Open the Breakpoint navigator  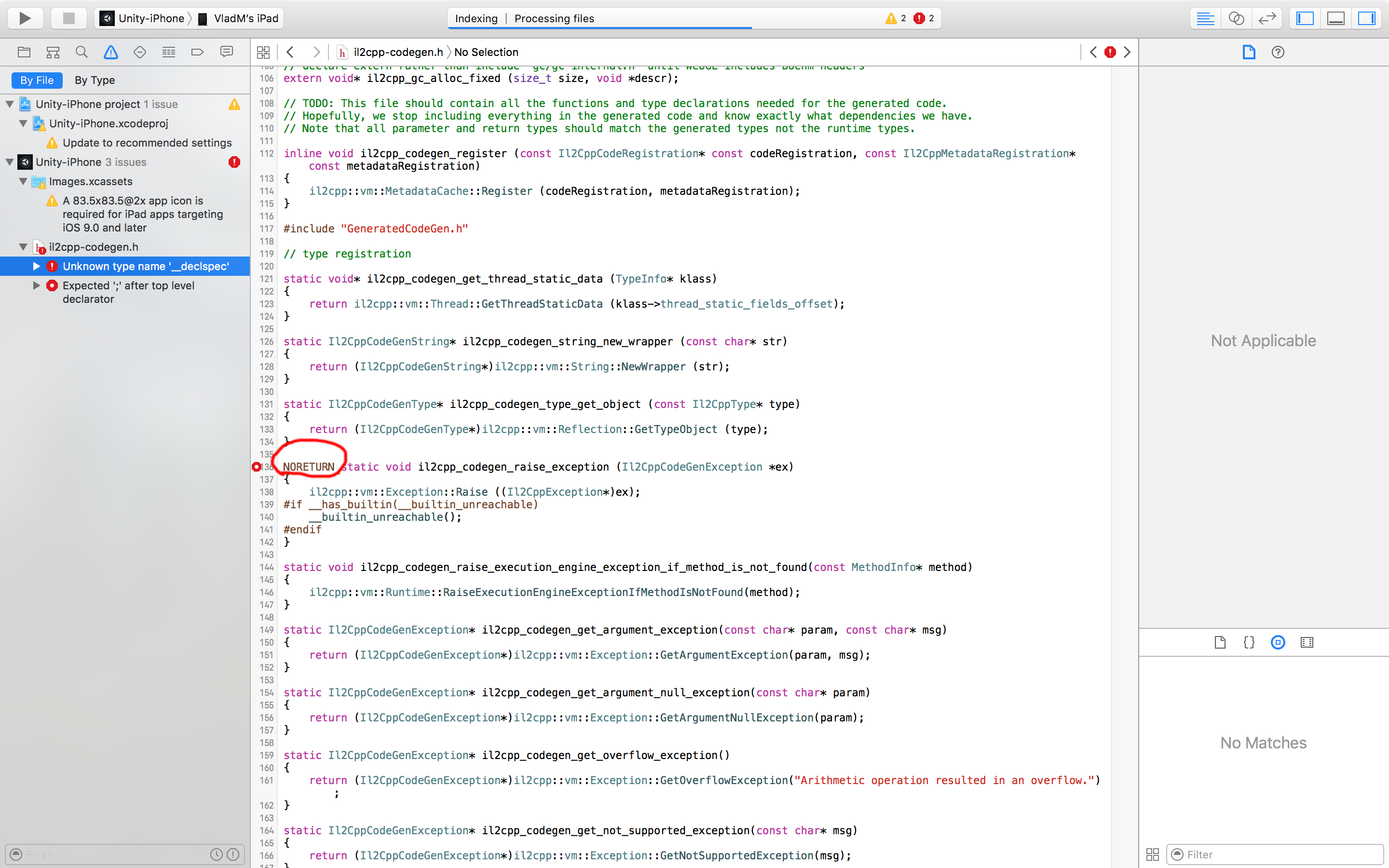tap(197, 52)
